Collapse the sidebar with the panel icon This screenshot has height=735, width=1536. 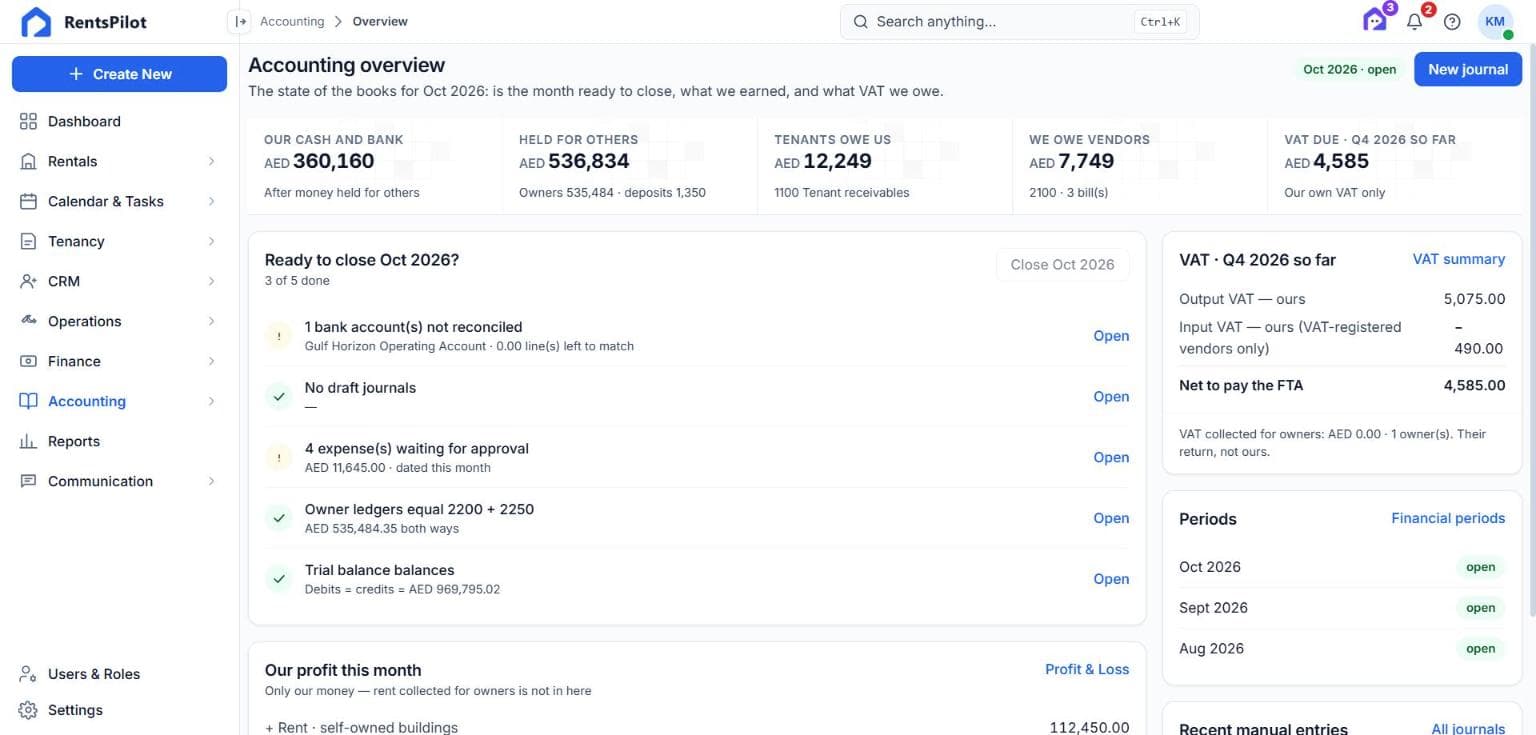[239, 21]
